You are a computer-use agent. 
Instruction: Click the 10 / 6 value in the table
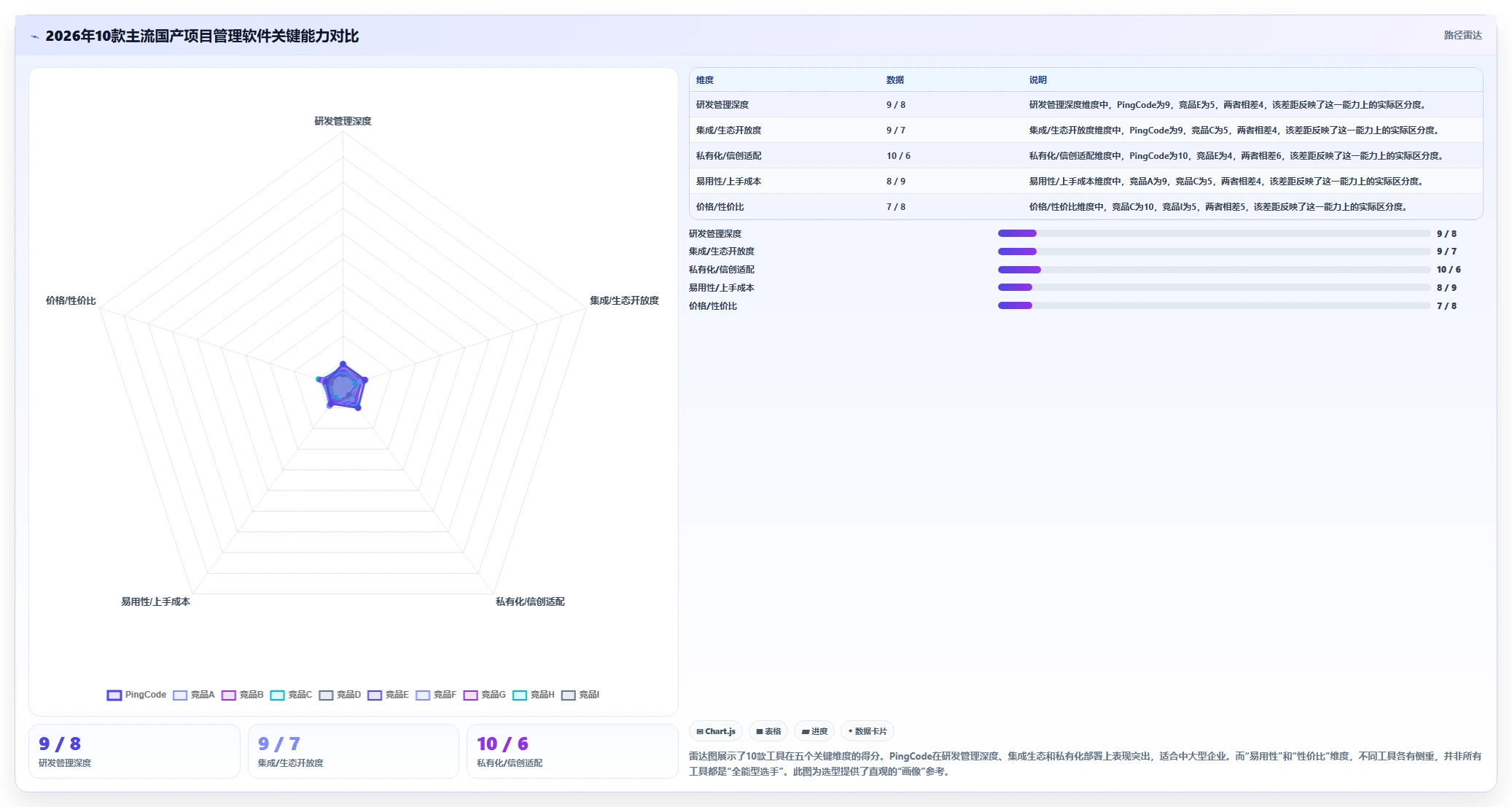pyautogui.click(x=898, y=156)
